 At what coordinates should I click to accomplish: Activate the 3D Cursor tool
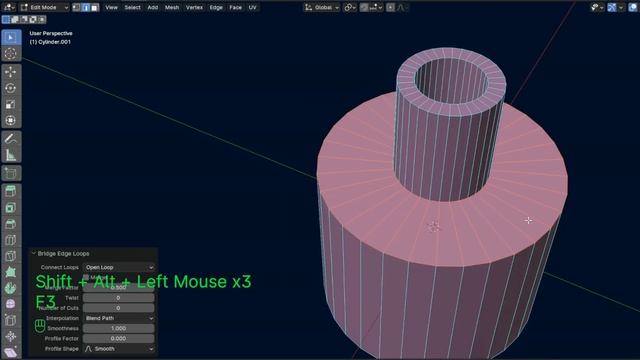click(x=11, y=53)
